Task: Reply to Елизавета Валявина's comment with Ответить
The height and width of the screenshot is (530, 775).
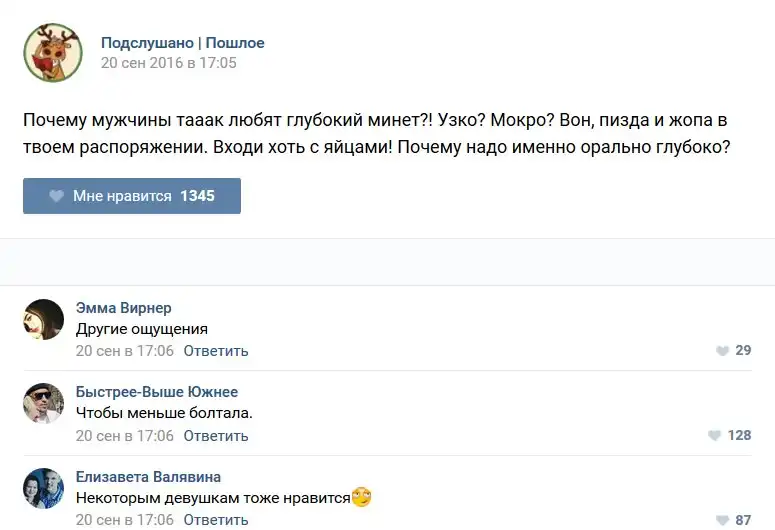Action: tap(216, 520)
